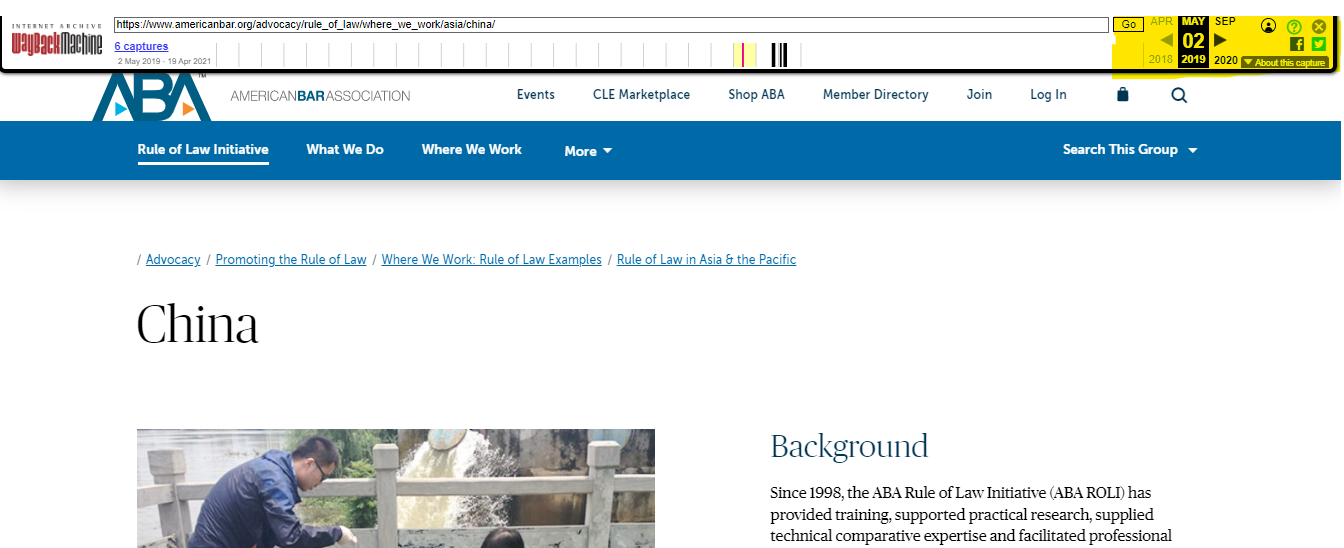Screen dimensions: 1344x548
Task: Go to previous capture arrow
Action: 1166,40
